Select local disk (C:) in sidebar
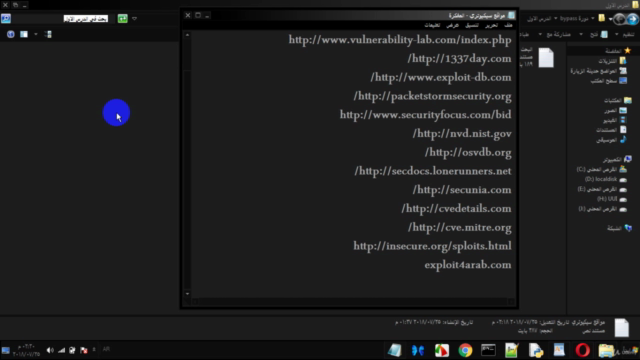The width and height of the screenshot is (640, 360). click(x=602, y=169)
